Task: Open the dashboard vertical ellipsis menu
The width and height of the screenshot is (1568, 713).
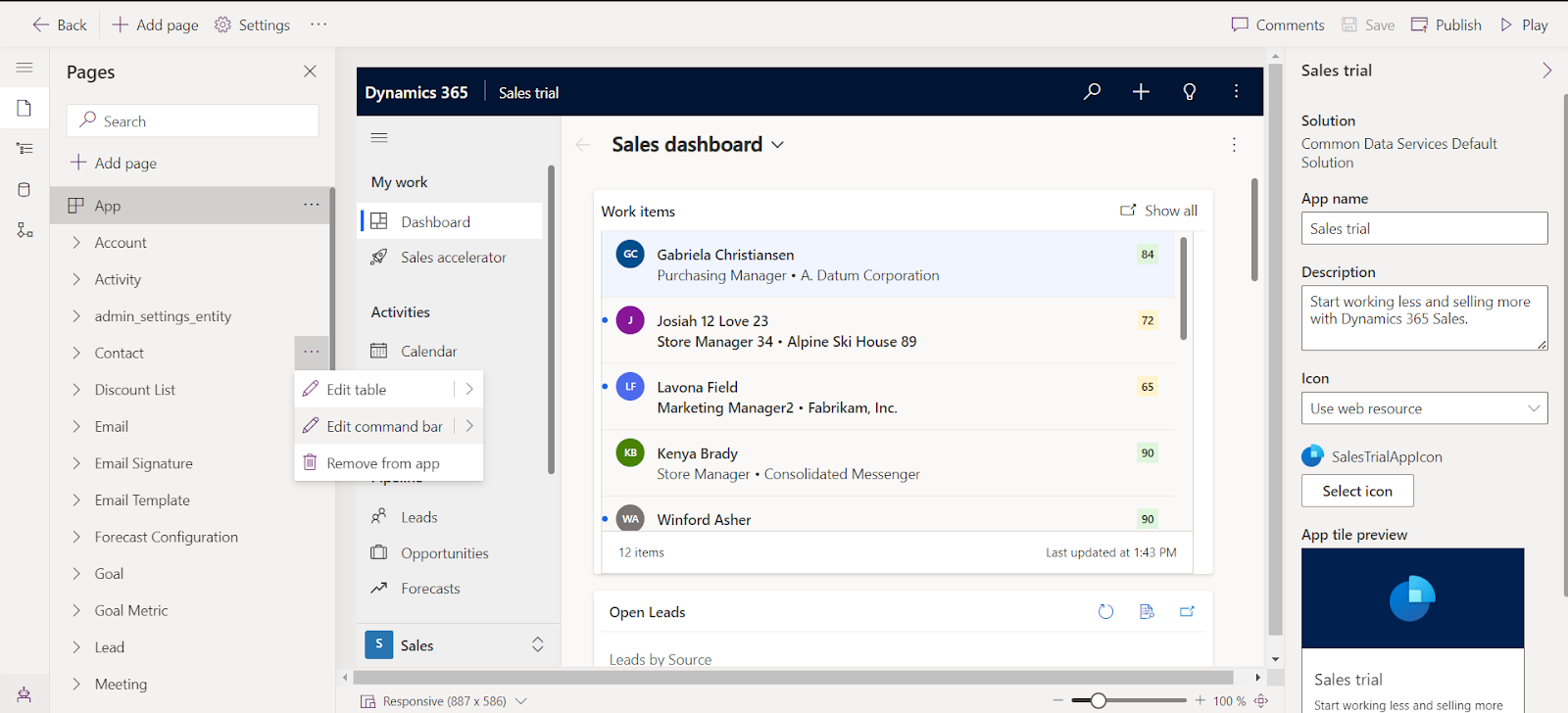Action: click(x=1234, y=145)
